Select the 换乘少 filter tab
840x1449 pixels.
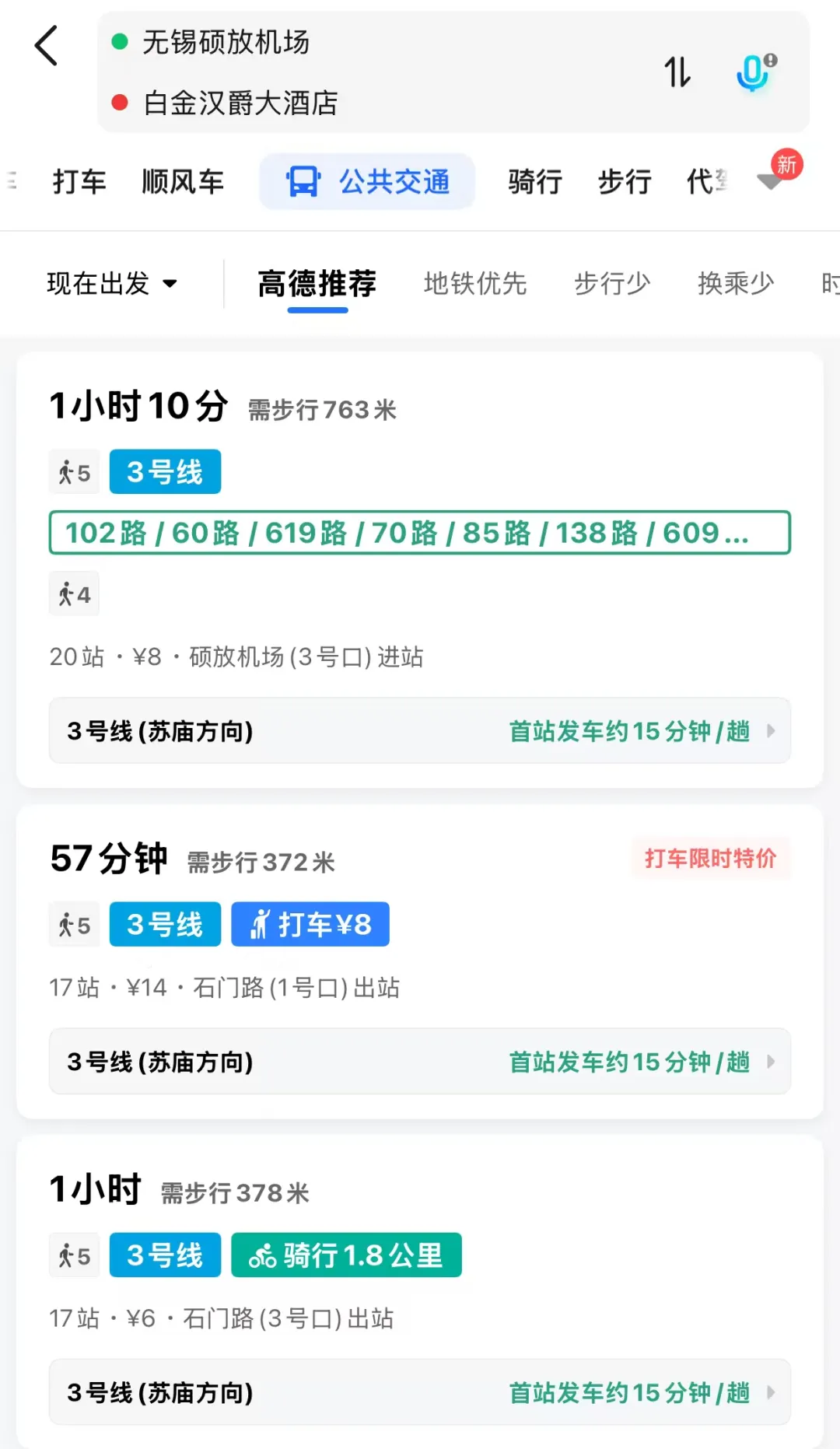[736, 283]
